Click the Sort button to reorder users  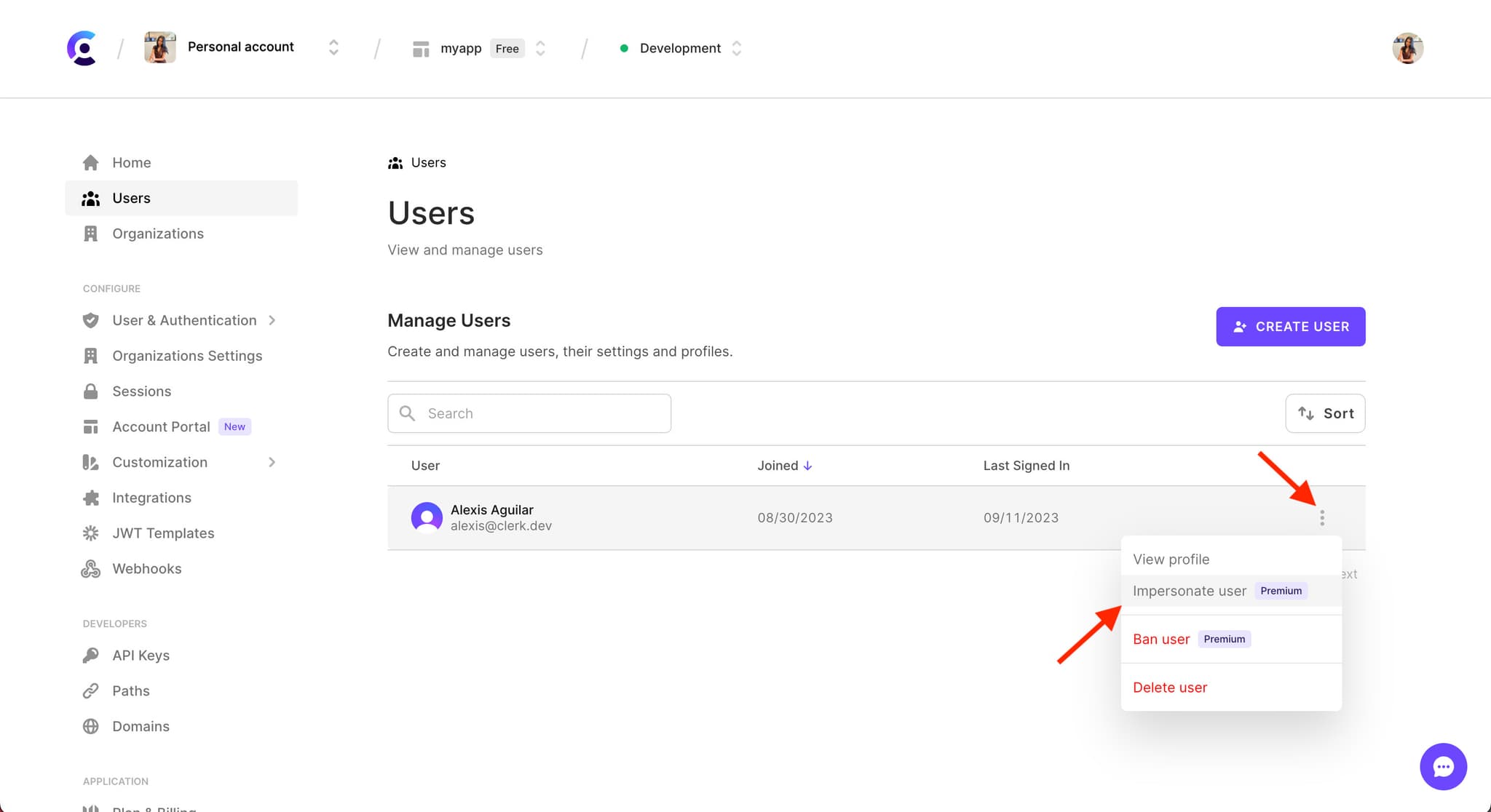coord(1325,413)
